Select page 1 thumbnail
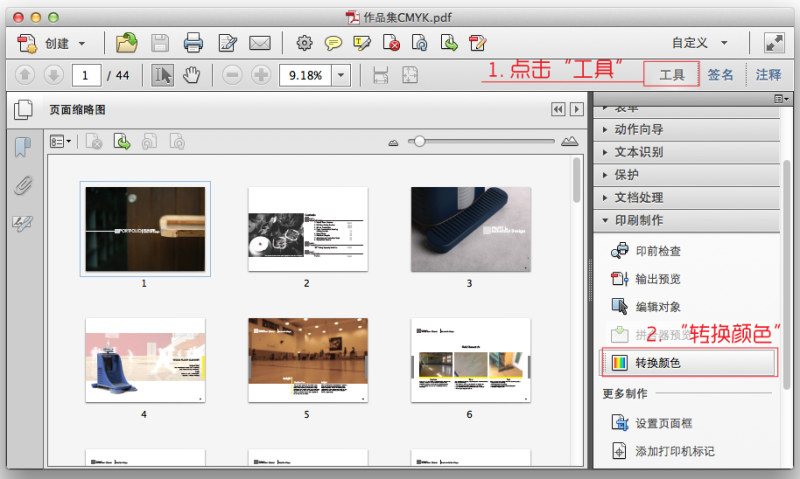Screen dimensions: 800x479 (145, 229)
